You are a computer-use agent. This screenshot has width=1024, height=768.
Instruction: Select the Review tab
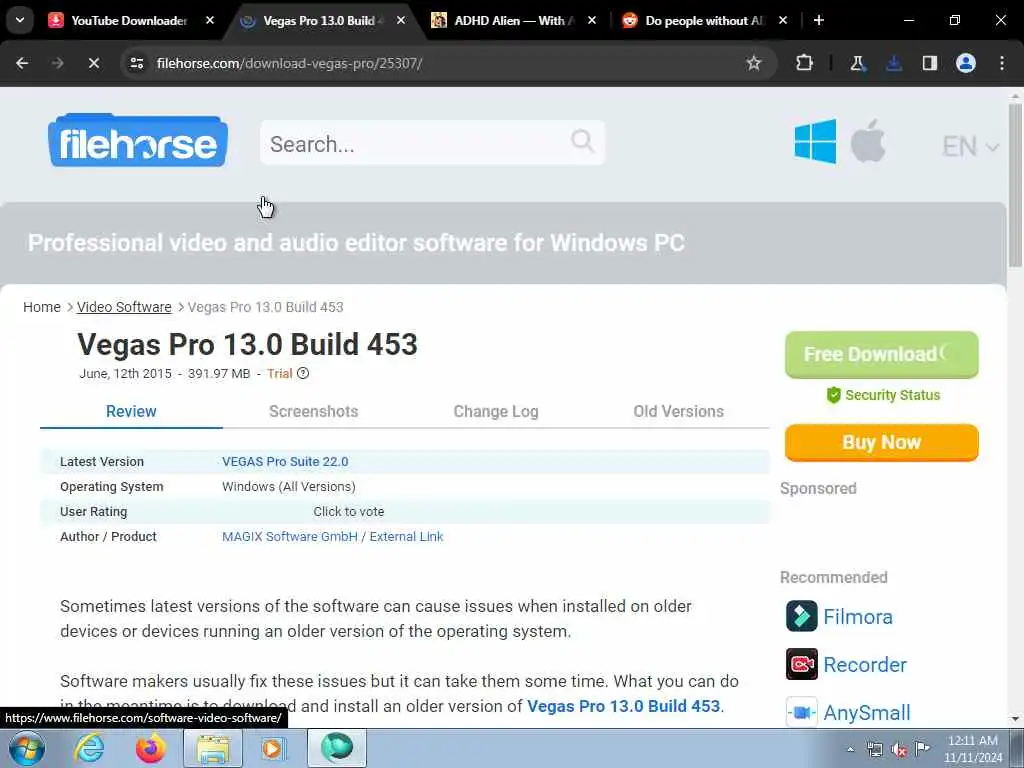click(x=131, y=411)
